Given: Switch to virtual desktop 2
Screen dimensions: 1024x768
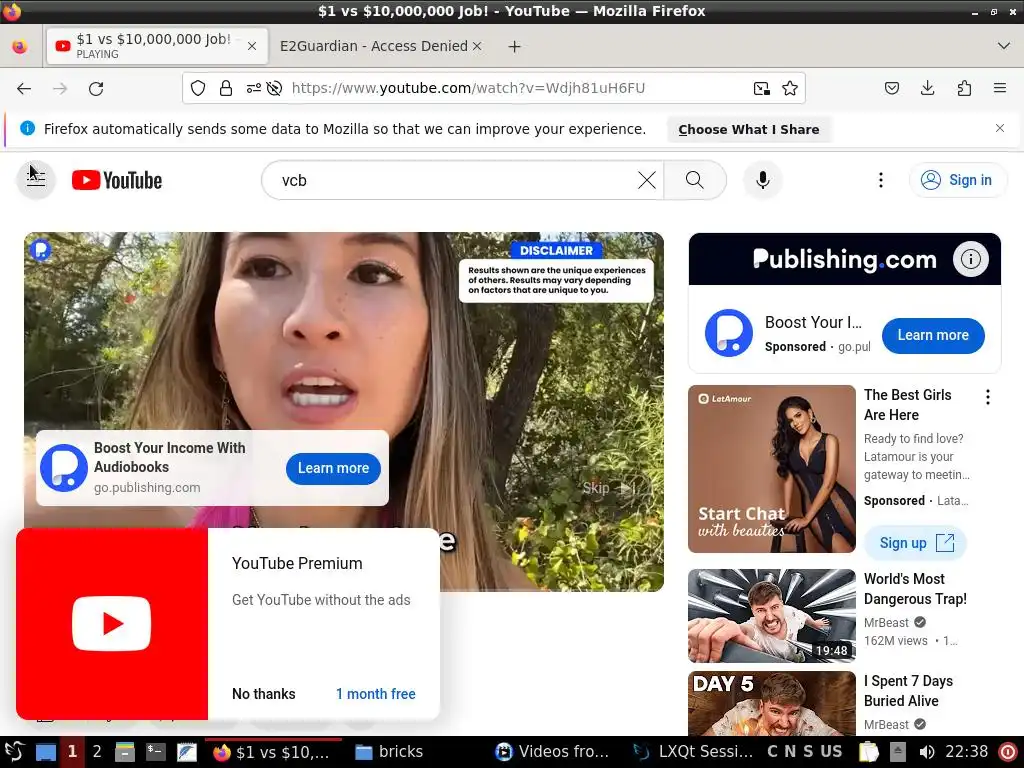Looking at the screenshot, I should 97,752.
